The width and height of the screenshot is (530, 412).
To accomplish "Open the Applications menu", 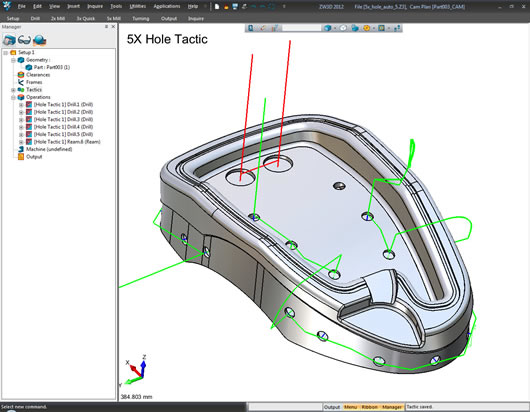I will 167,6.
